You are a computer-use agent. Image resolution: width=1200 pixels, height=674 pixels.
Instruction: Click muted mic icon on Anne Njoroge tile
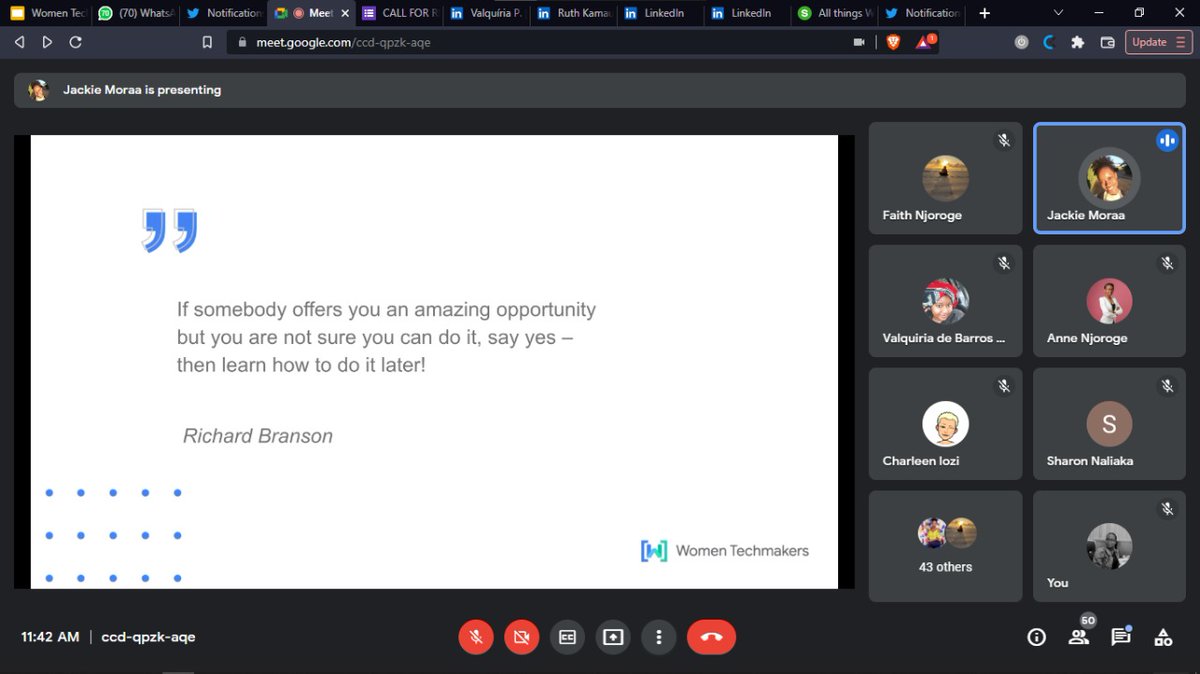click(x=1167, y=264)
